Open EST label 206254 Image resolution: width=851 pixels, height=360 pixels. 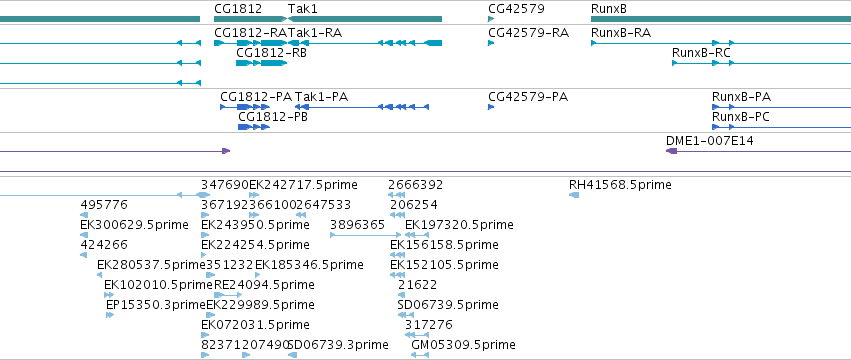pos(414,205)
